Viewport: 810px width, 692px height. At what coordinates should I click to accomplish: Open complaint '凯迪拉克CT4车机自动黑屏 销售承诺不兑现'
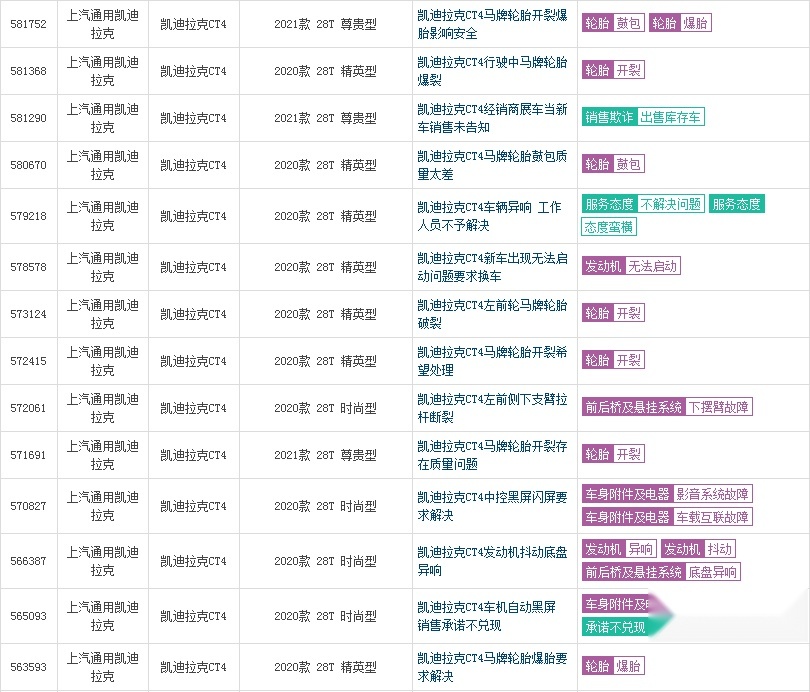pos(486,616)
